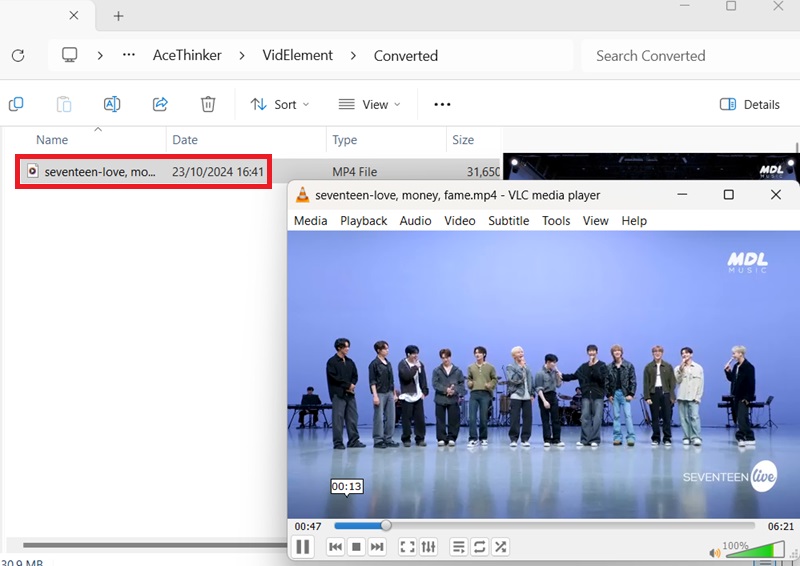Open VLC Video menu
800x566 pixels.
click(460, 220)
